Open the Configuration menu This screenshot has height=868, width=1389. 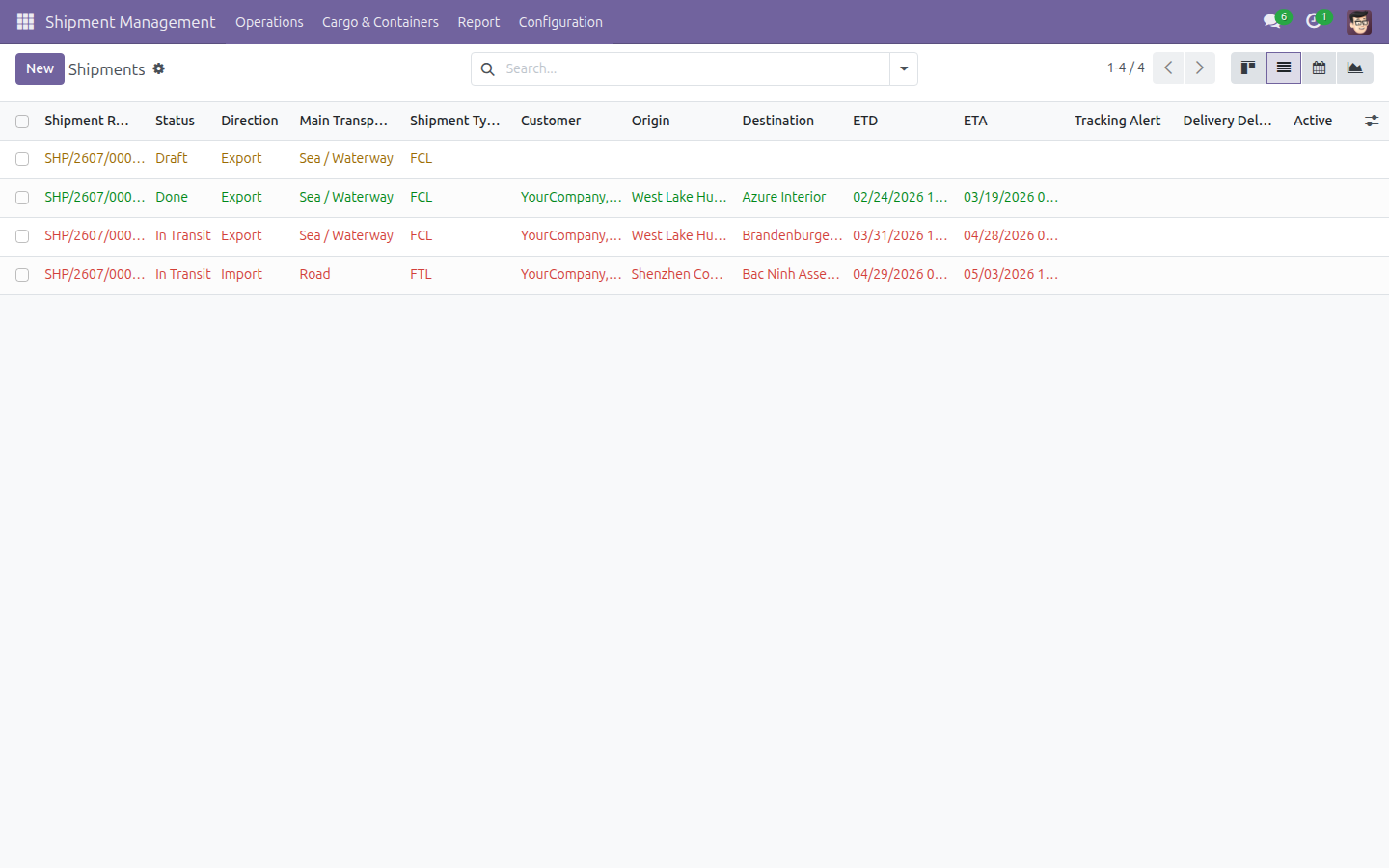click(x=560, y=22)
